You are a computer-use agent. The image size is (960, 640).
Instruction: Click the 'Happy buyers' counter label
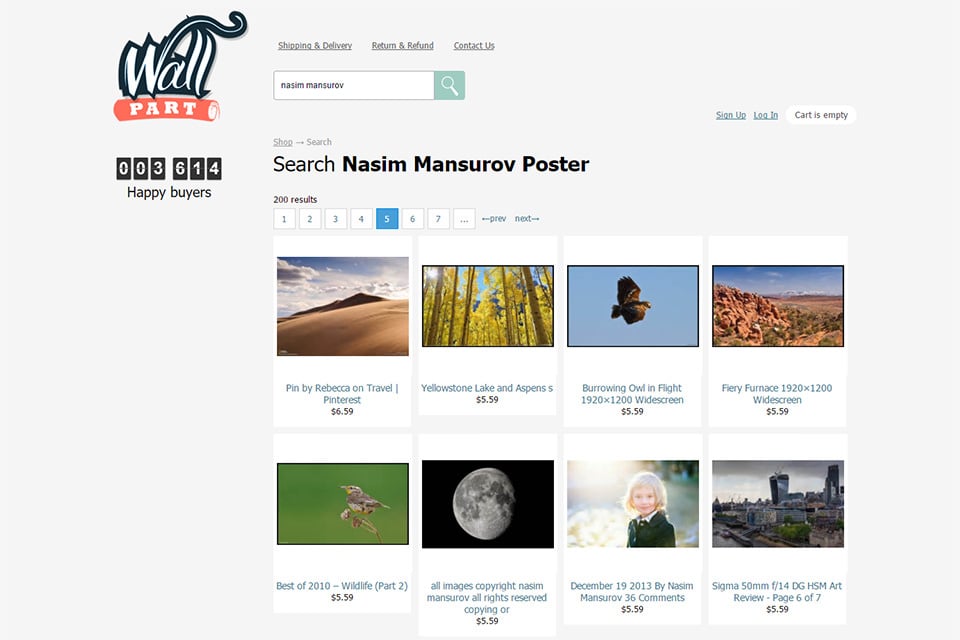click(x=169, y=192)
